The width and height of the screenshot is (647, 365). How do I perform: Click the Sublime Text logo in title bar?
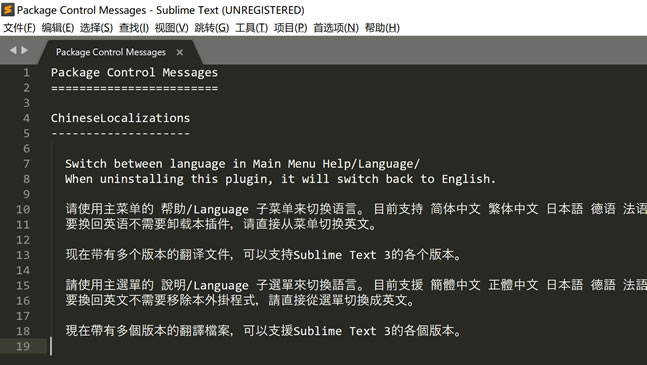pos(7,9)
